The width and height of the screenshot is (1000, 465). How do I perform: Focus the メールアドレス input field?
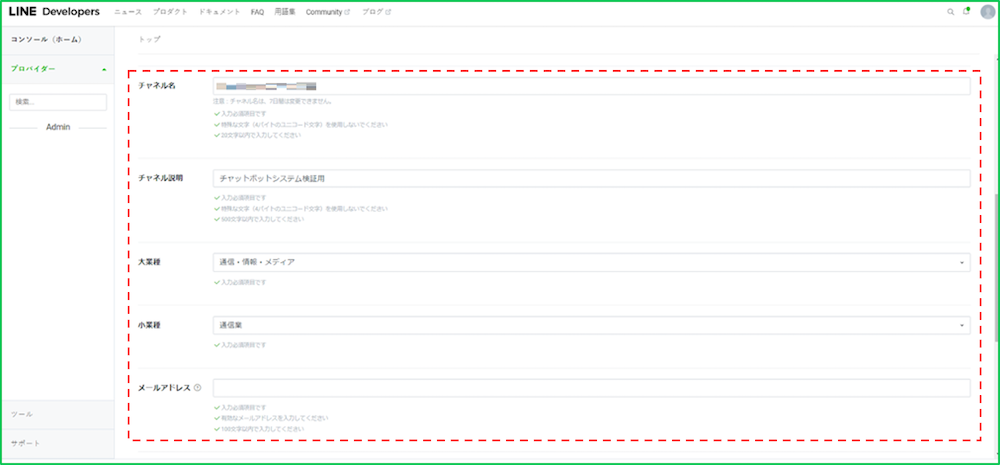(591, 388)
